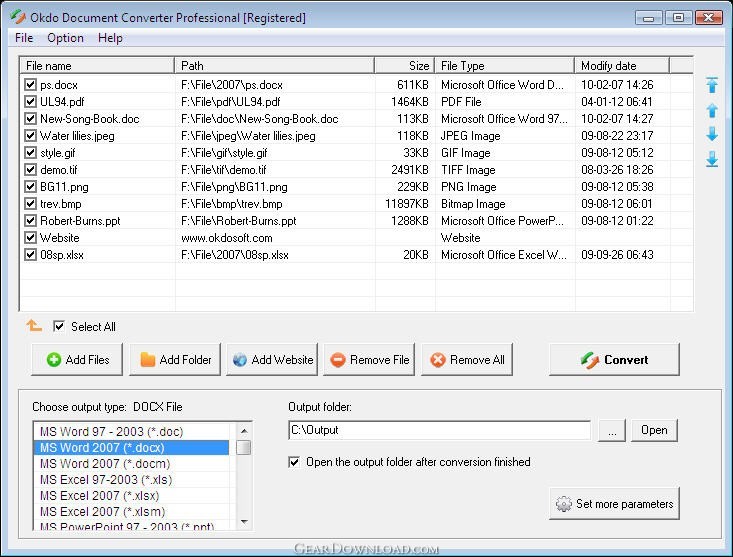Toggle the Select All checkbox
Viewport: 733px width, 557px height.
(x=59, y=326)
